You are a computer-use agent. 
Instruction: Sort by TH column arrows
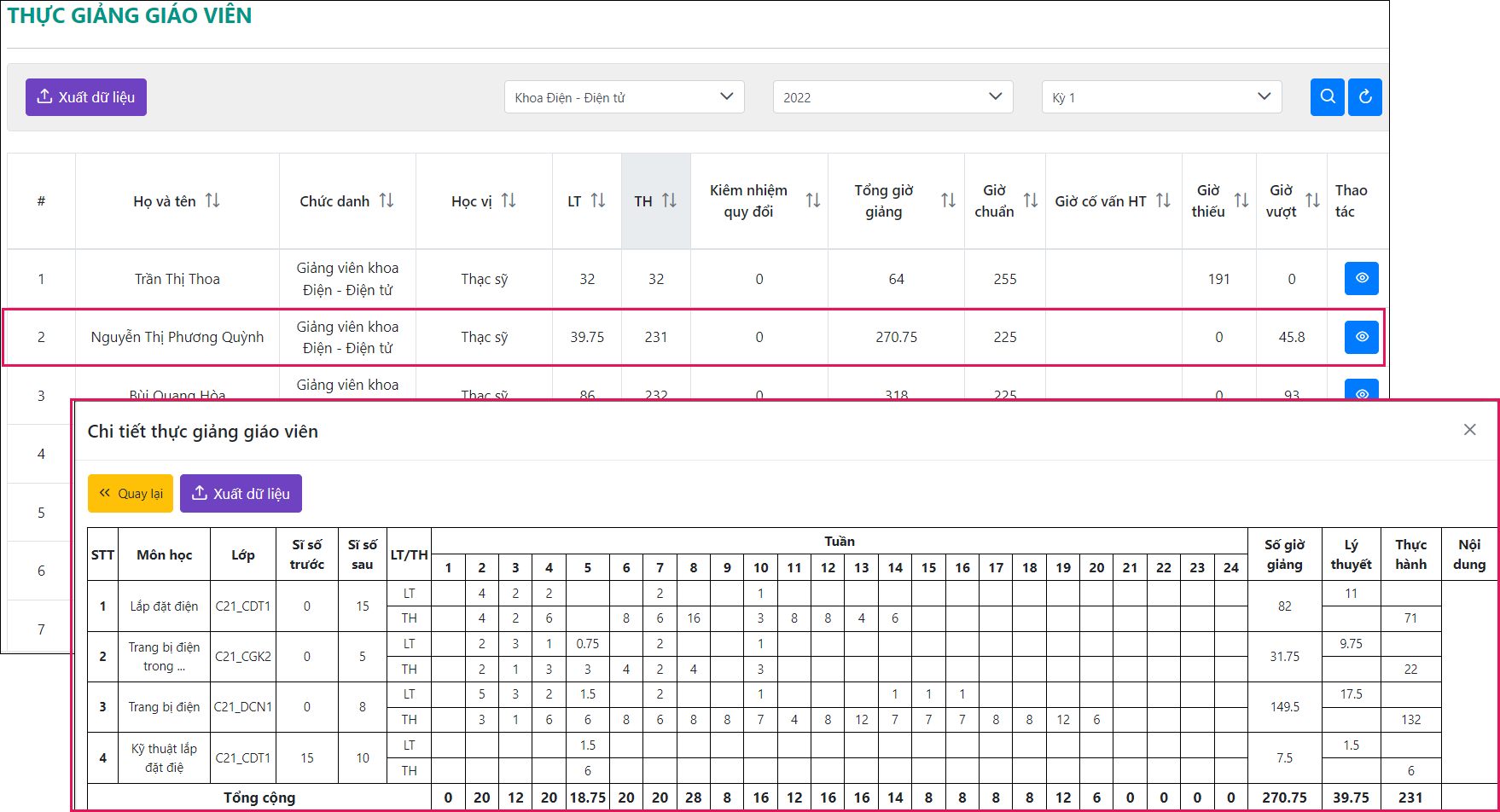point(670,200)
